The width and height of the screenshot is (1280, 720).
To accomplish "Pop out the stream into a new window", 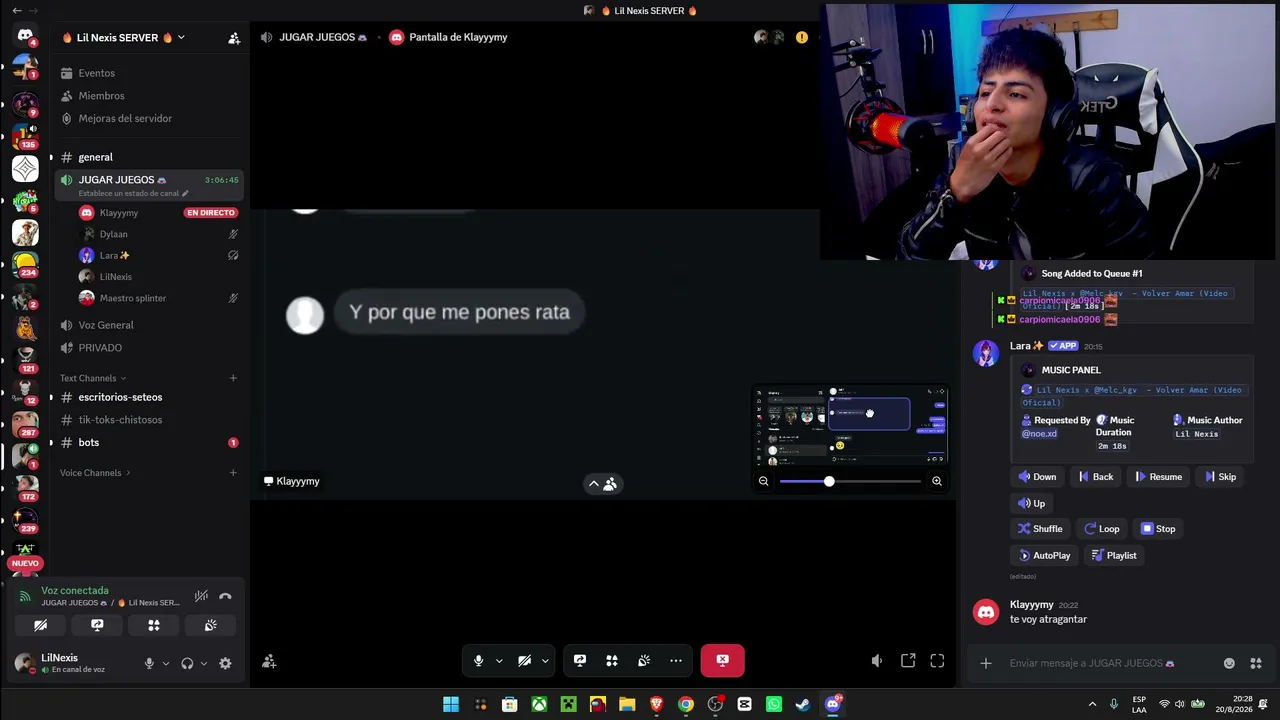I will click(908, 661).
